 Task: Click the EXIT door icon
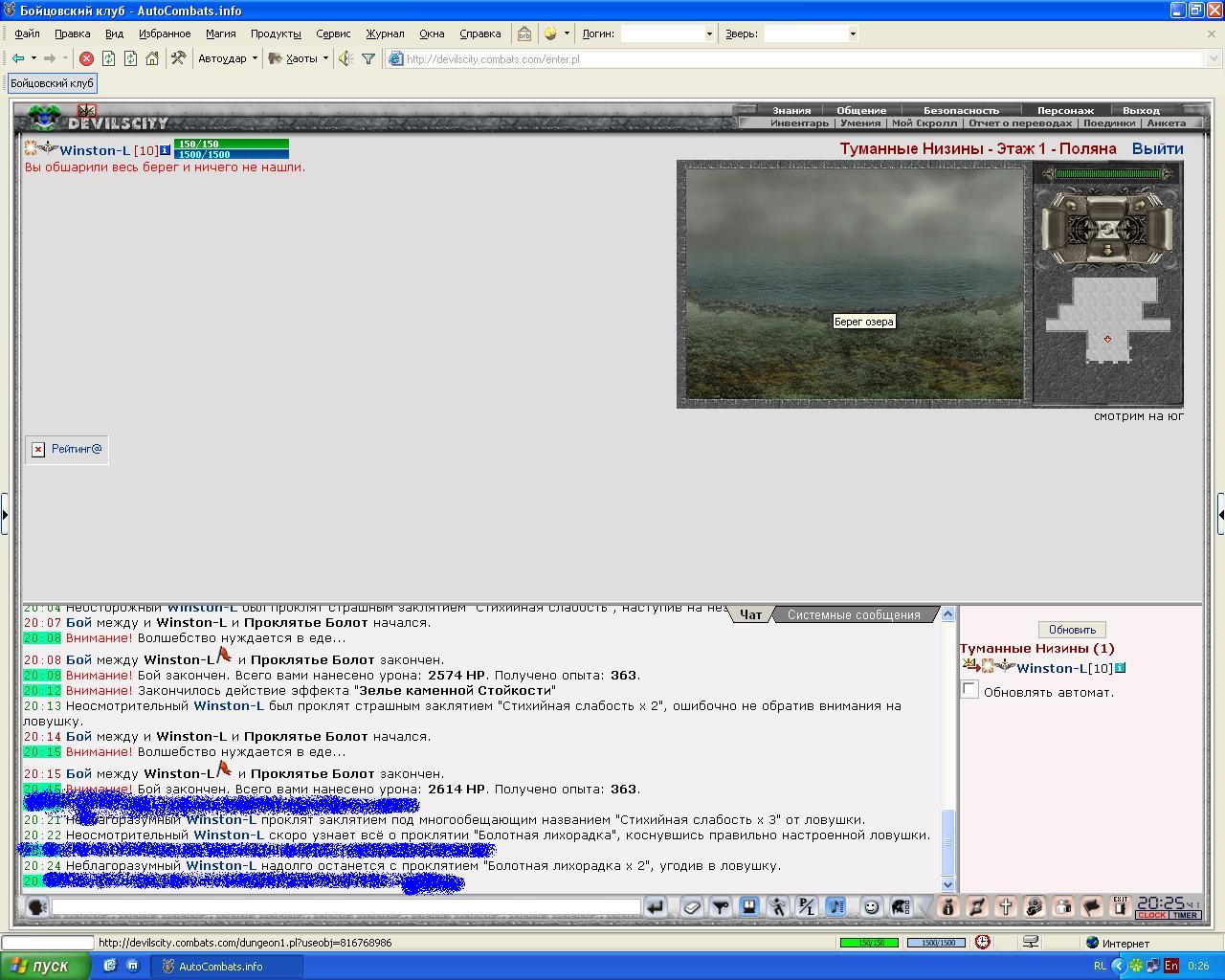tap(1120, 906)
